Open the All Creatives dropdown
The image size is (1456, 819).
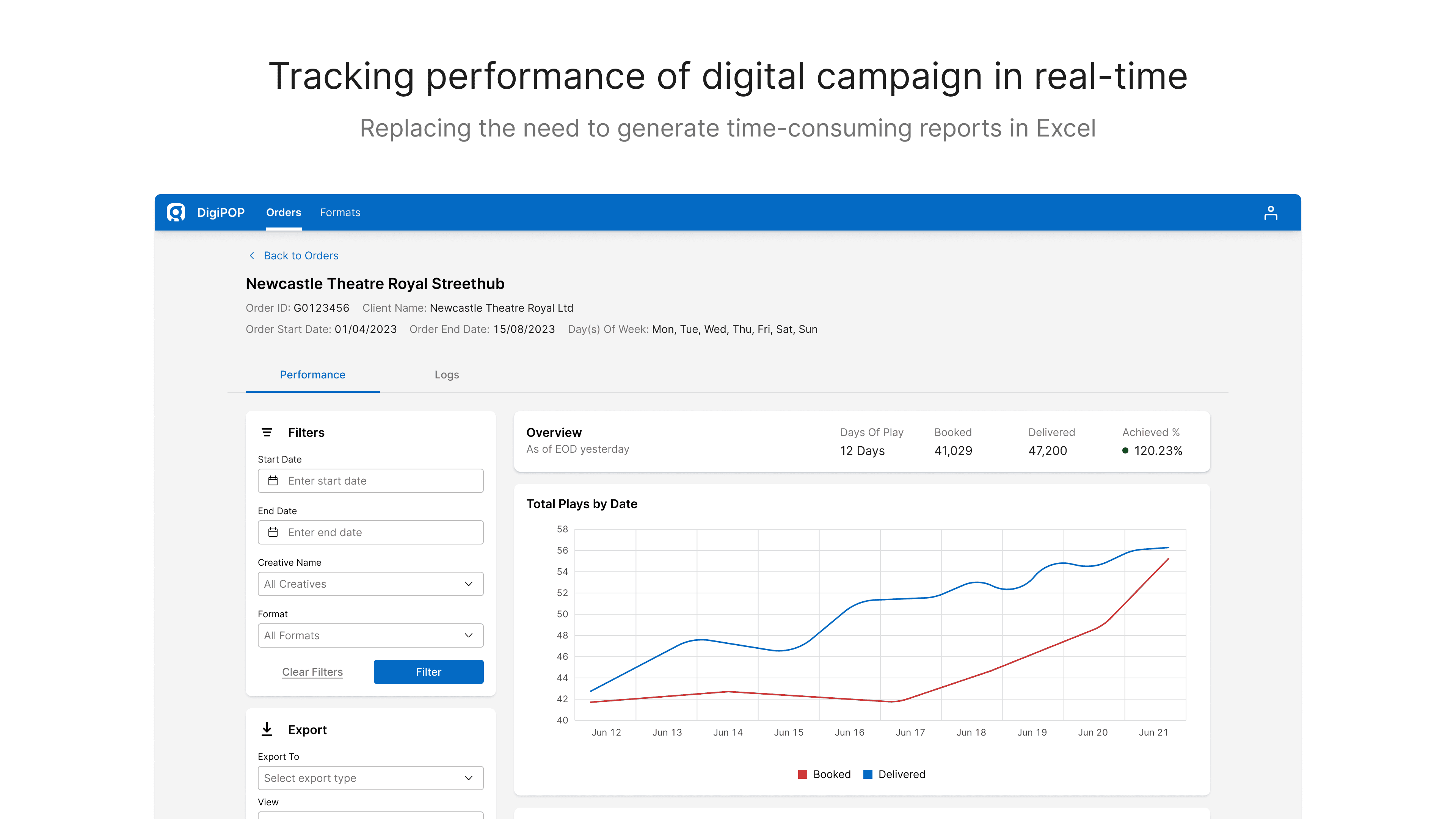click(370, 584)
